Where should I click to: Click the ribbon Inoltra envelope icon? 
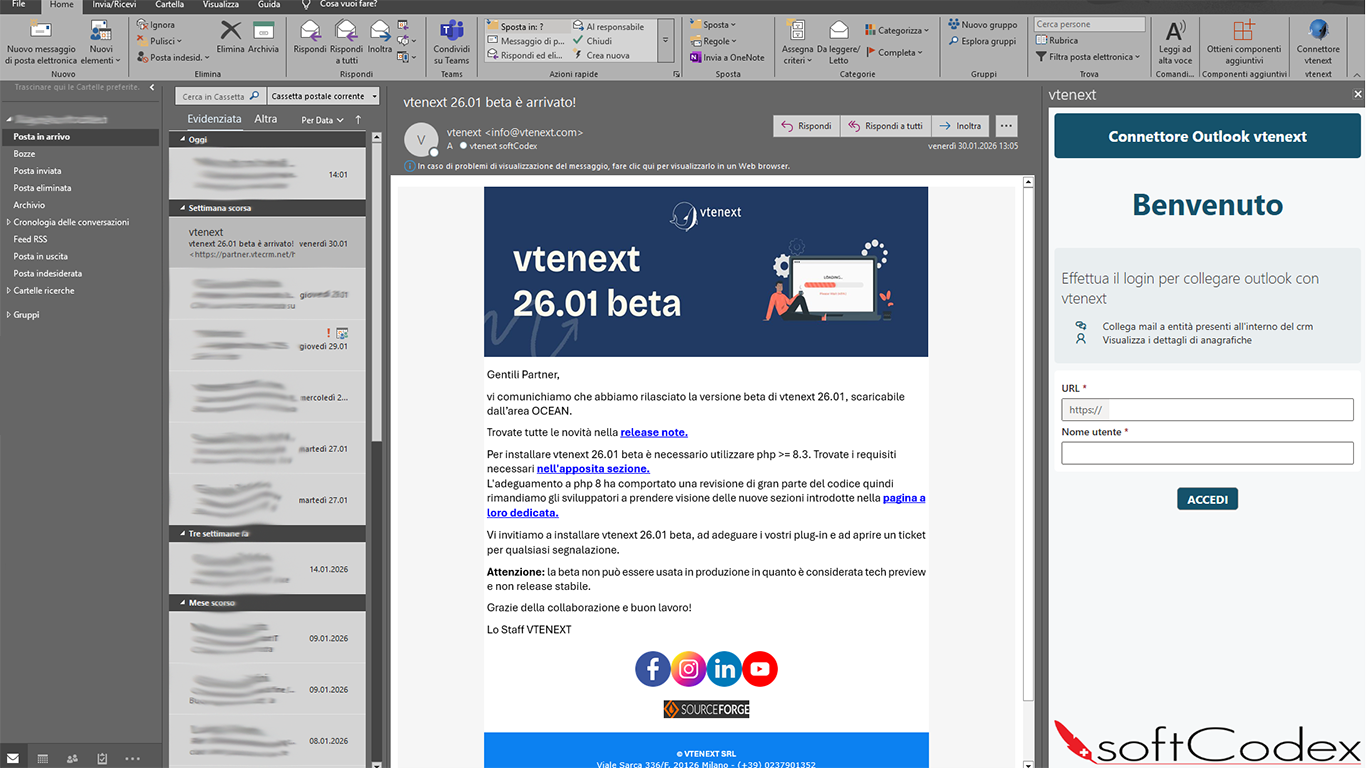point(380,29)
